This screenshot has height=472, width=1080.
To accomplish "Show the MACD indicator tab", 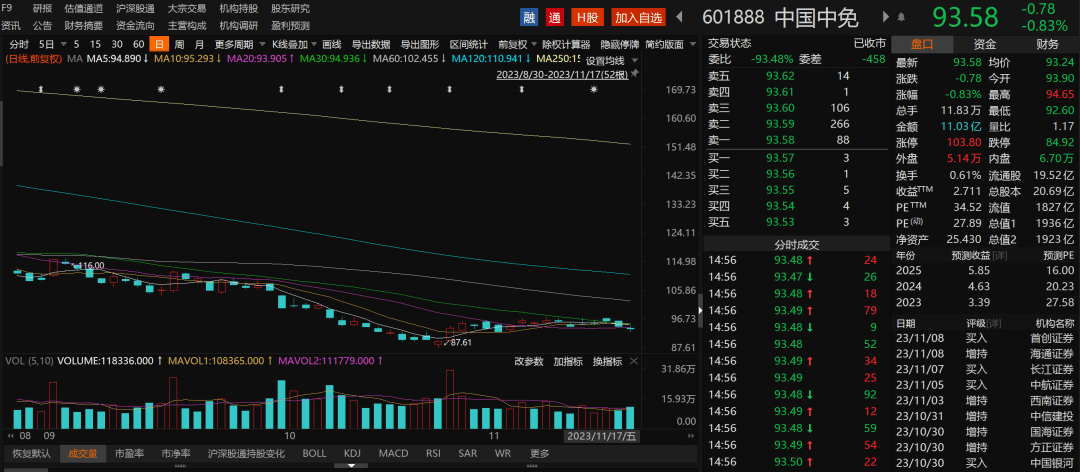I will pos(393,453).
